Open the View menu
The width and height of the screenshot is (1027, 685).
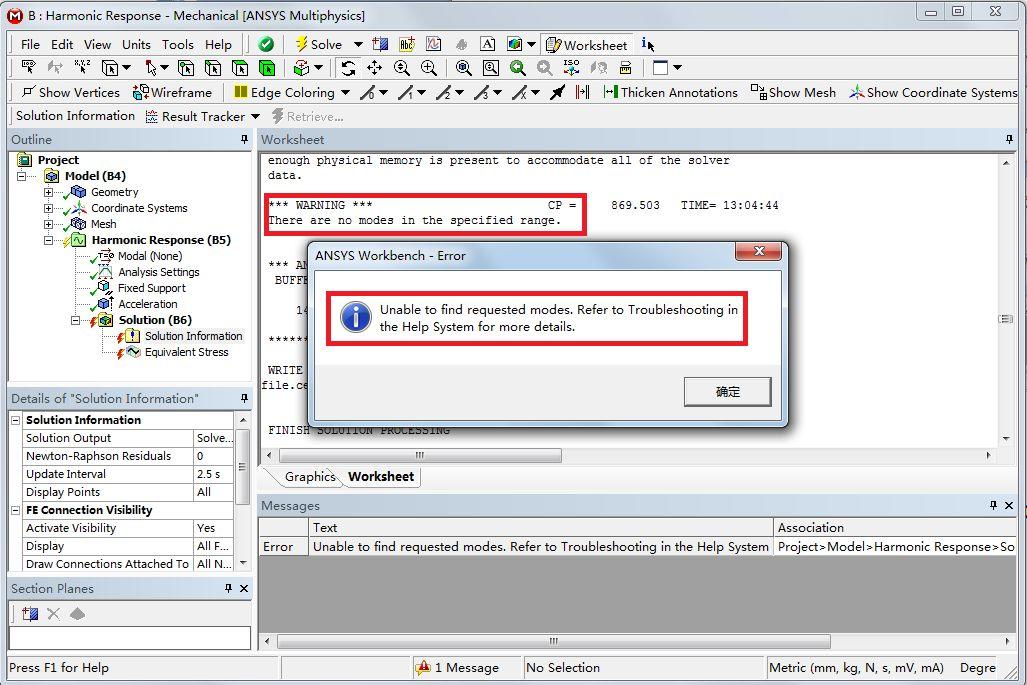pyautogui.click(x=97, y=45)
